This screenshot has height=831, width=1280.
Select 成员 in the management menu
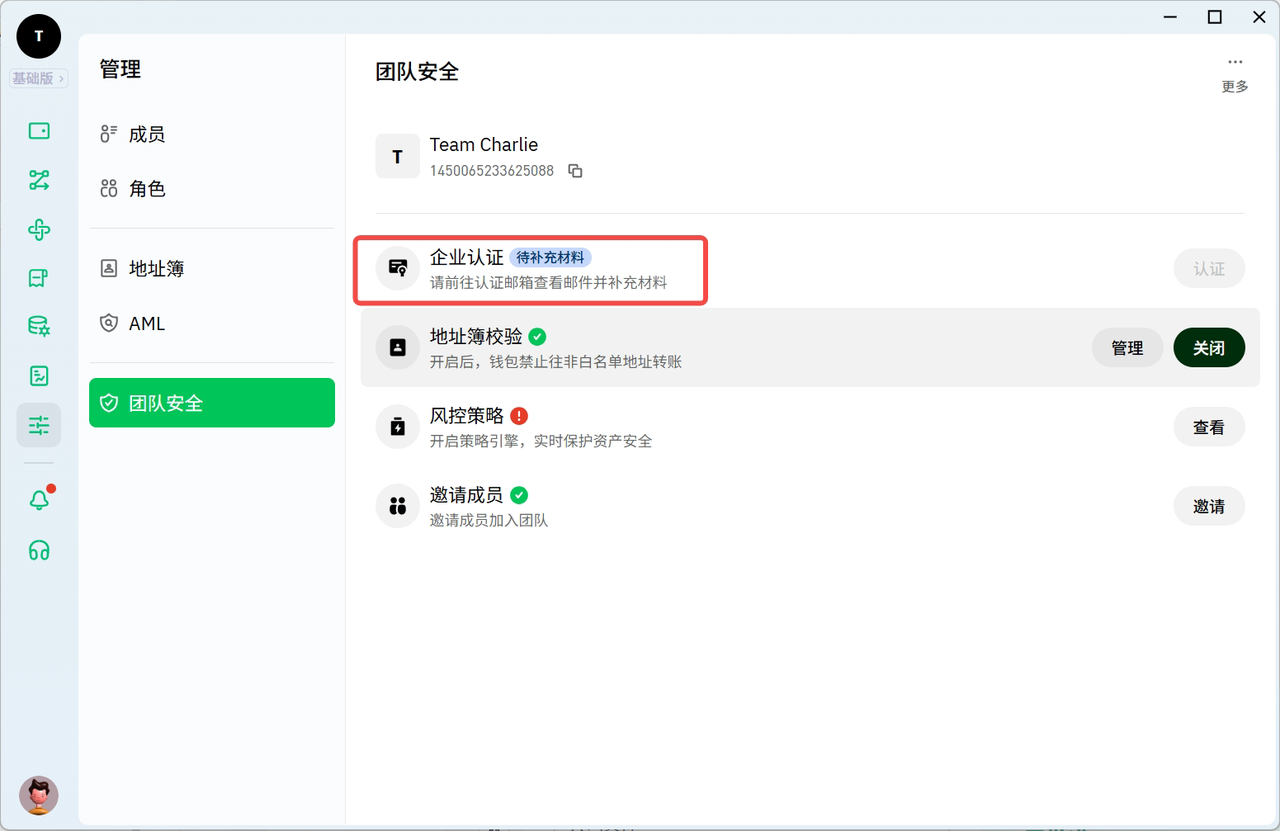[146, 134]
